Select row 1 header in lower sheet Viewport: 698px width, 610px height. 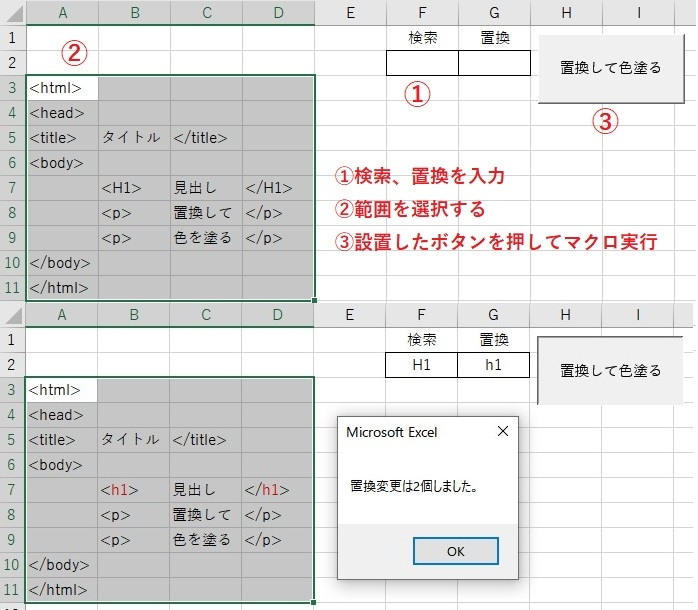point(12,340)
